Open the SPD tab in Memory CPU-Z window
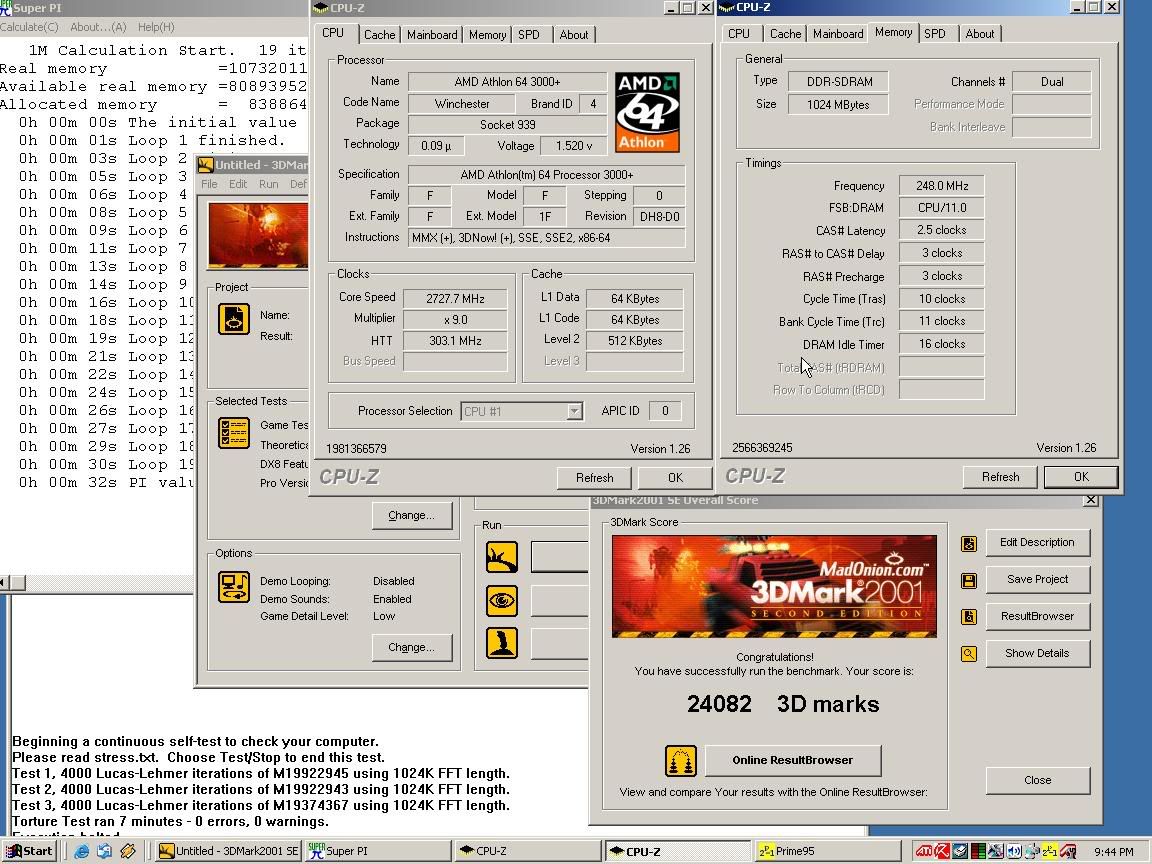 (934, 33)
